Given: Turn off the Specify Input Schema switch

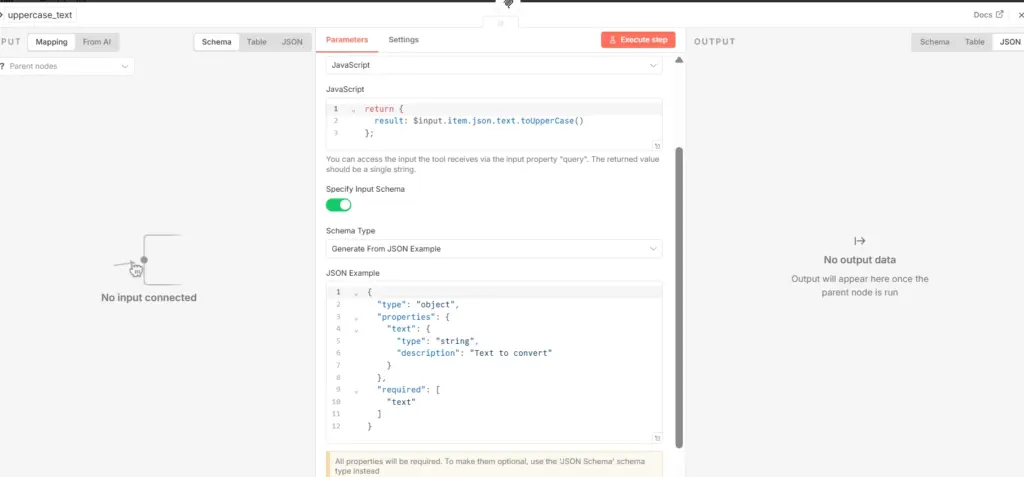Looking at the screenshot, I should pos(338,205).
